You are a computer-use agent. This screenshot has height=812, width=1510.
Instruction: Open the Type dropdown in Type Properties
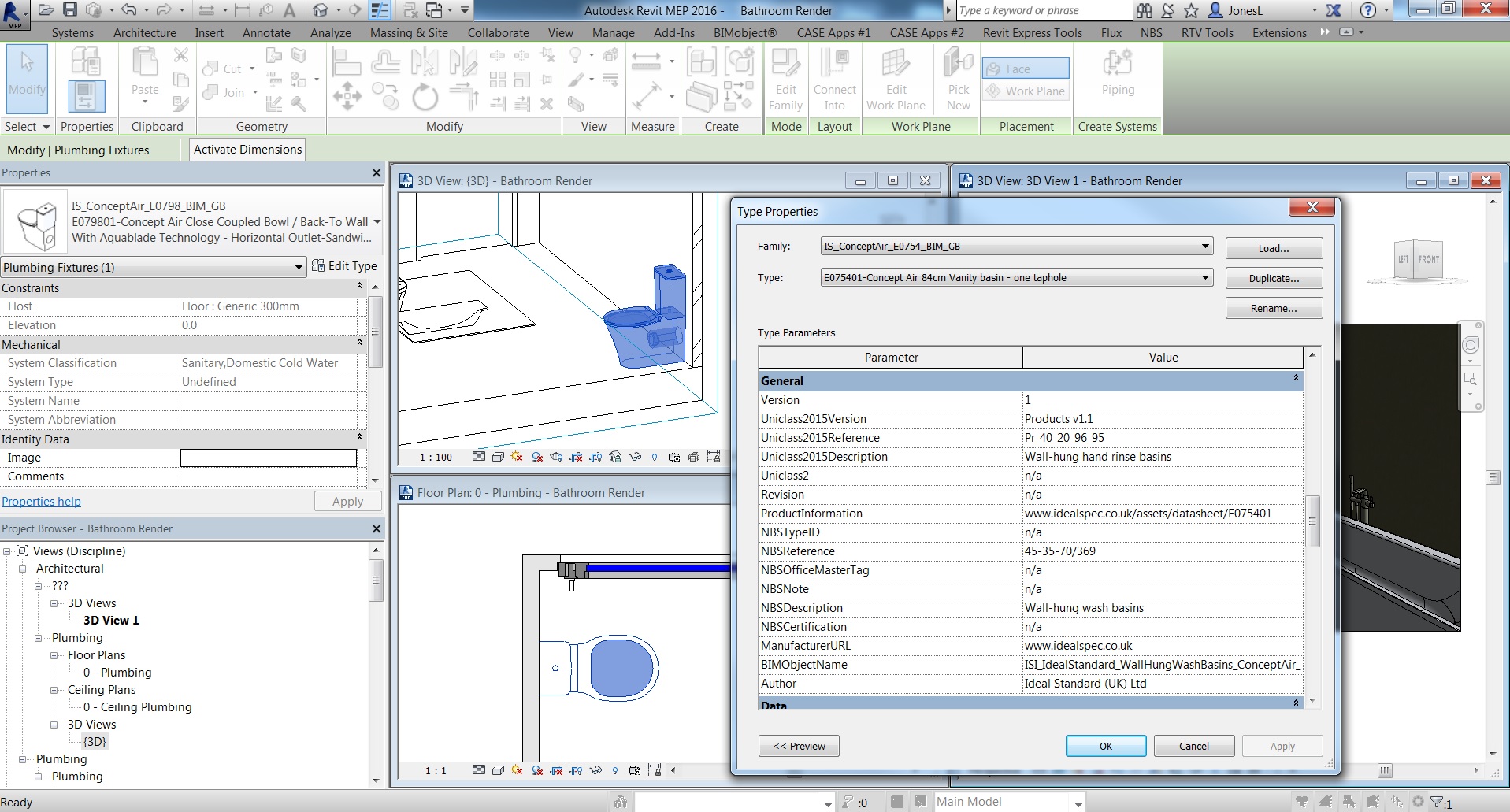pyautogui.click(x=1204, y=278)
